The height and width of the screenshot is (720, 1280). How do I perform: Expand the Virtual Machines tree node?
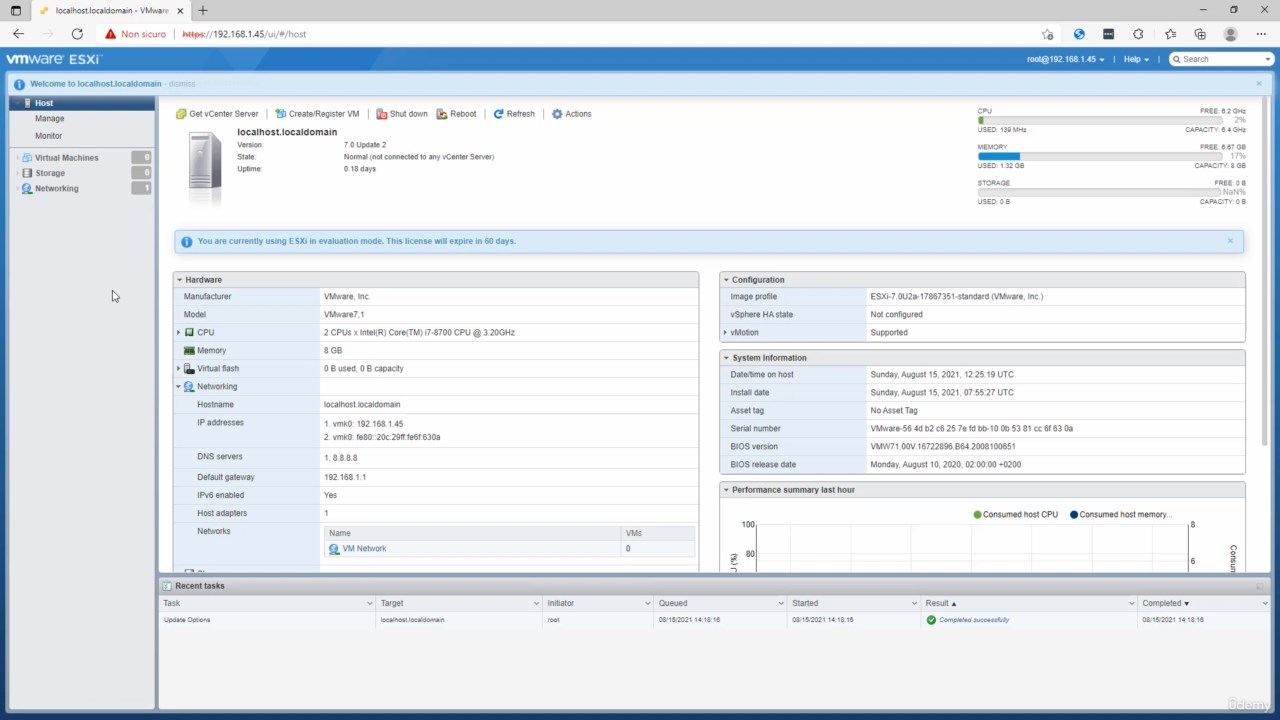16,158
